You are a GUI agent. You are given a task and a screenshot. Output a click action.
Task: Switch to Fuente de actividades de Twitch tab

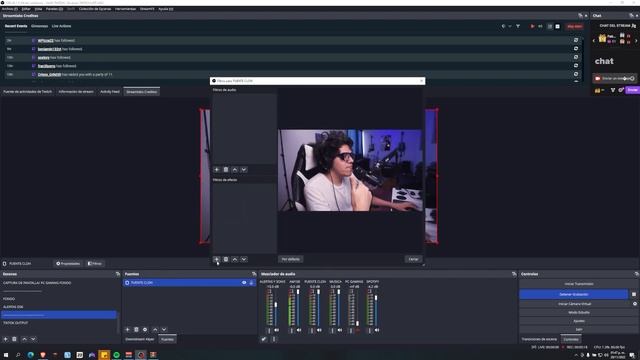(28, 92)
